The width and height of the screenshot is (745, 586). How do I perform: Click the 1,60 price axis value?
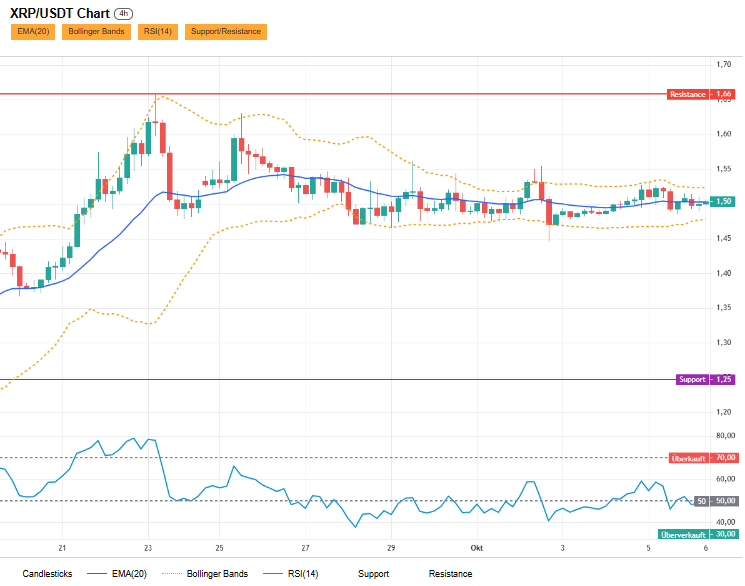(x=724, y=134)
